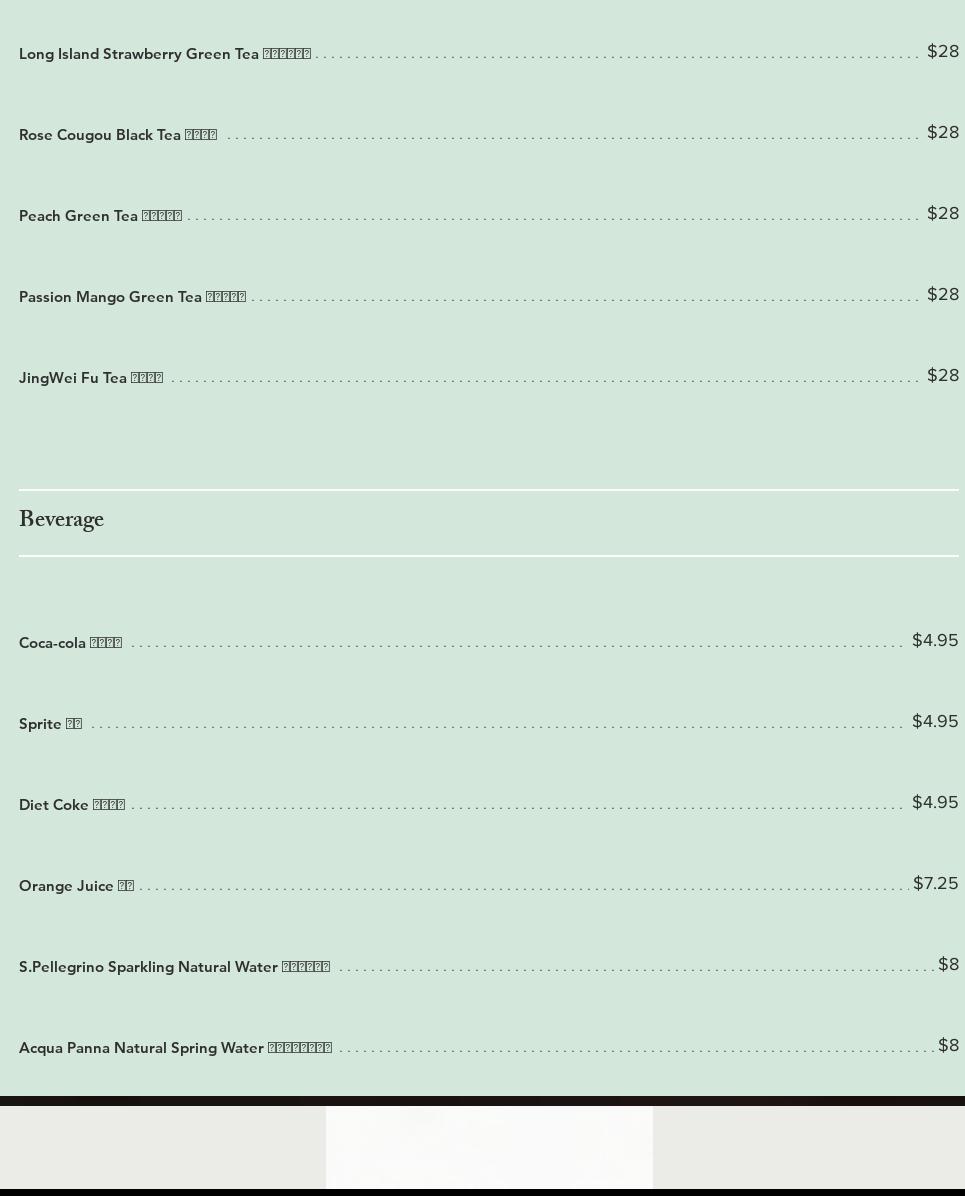This screenshot has width=965, height=1196.
Task: Click the $8 price for S.Pellegrino
Action: click(948, 964)
